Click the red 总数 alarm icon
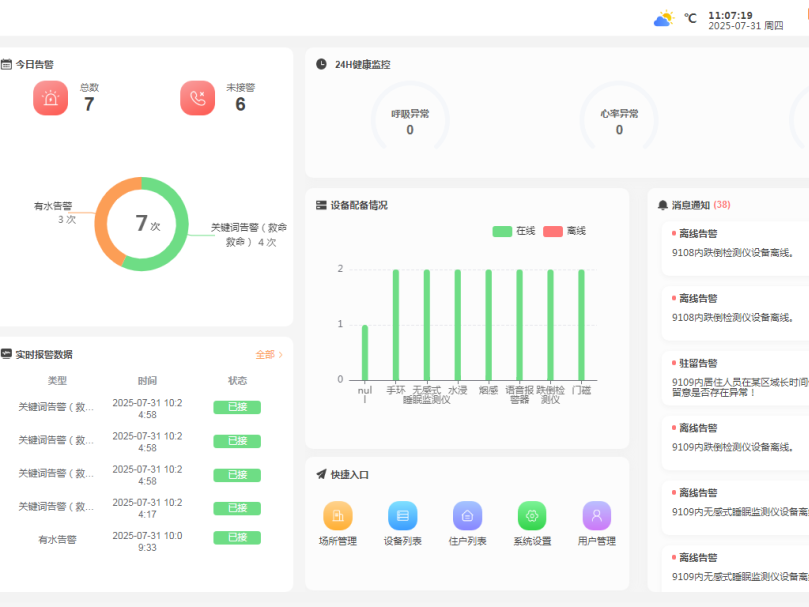The image size is (809, 607). click(50, 98)
